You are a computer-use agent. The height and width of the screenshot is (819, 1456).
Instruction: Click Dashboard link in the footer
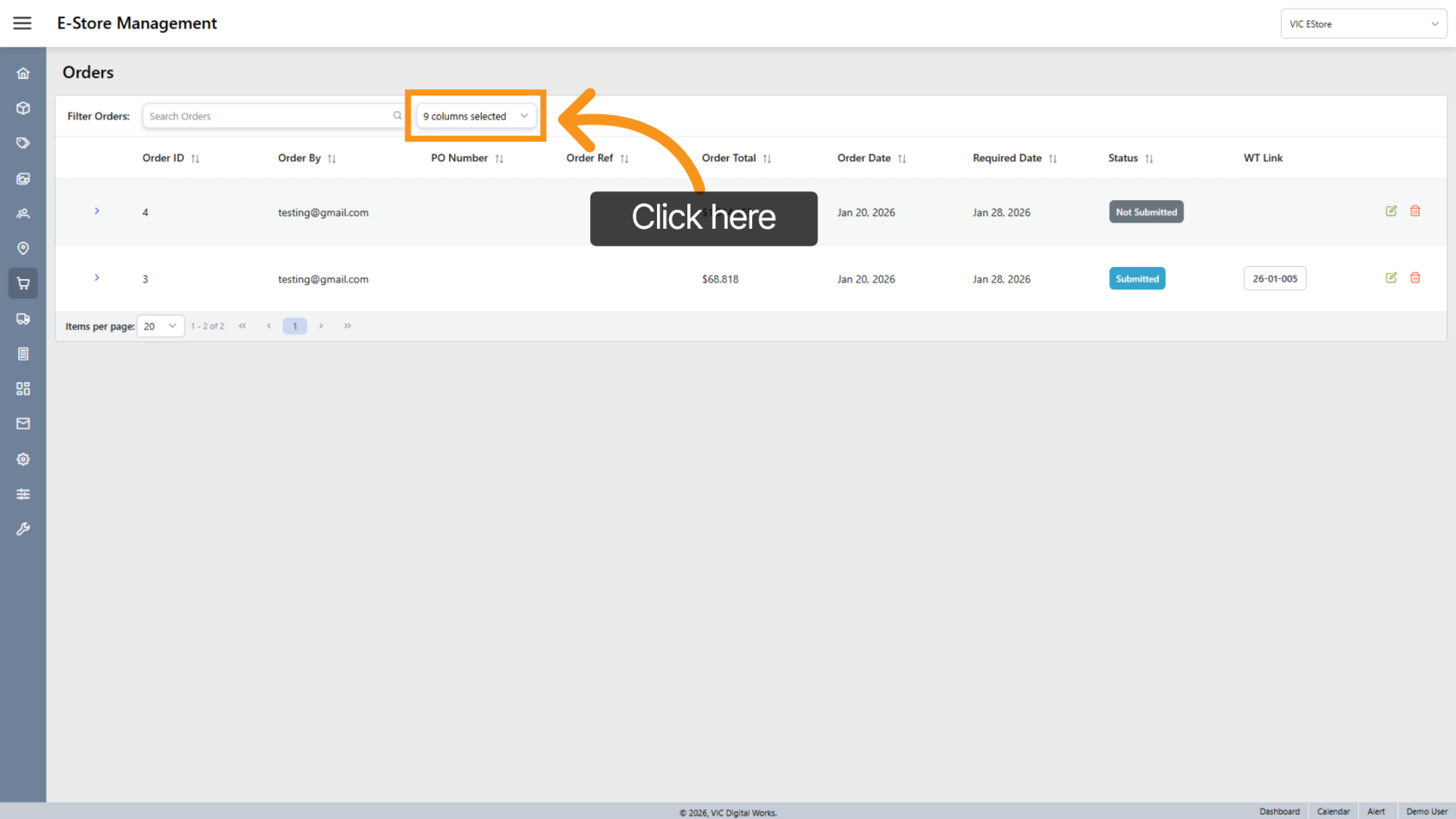click(x=1279, y=811)
